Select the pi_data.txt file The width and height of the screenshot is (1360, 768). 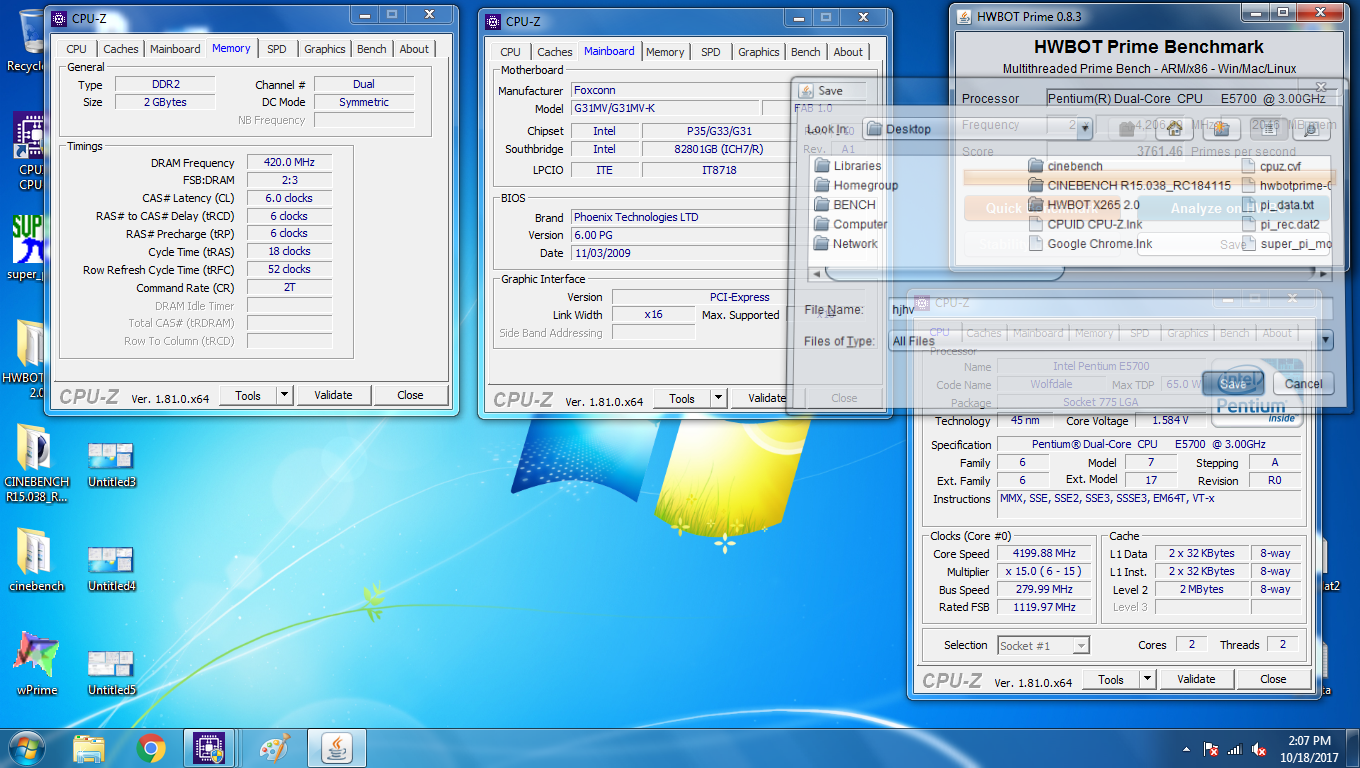[x=1278, y=204]
